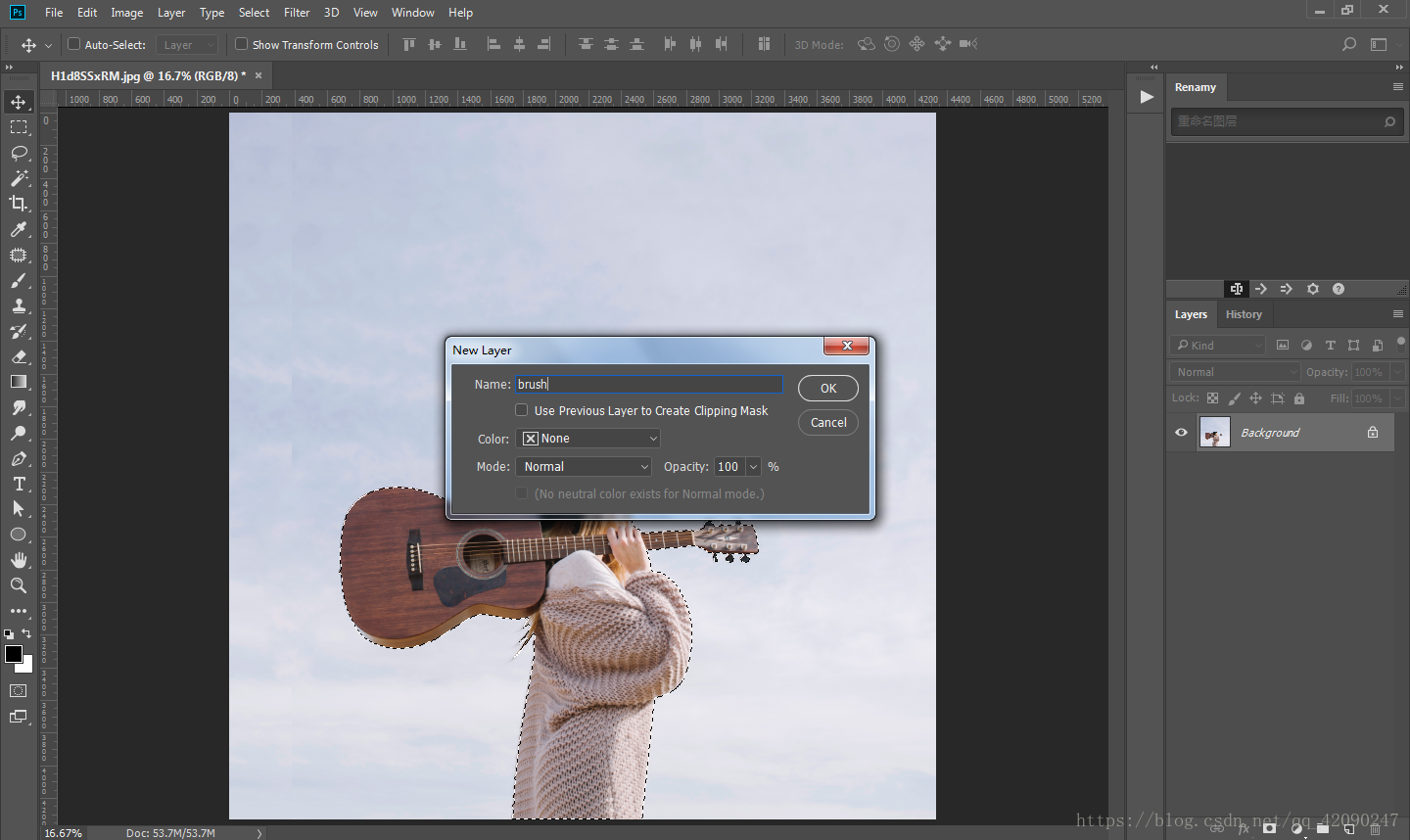Viewport: 1410px width, 840px height.
Task: Select the Gradient tool
Action: click(x=19, y=382)
